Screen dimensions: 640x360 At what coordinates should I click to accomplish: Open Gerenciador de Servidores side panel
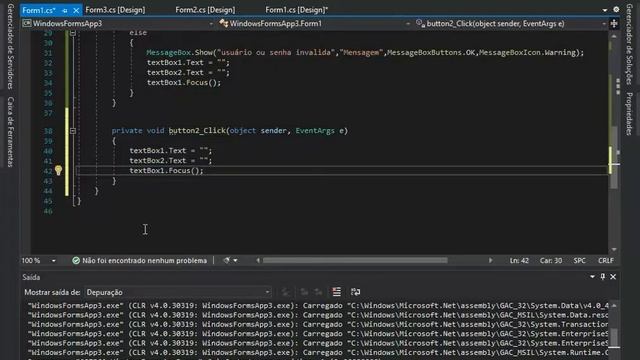tap(11, 46)
